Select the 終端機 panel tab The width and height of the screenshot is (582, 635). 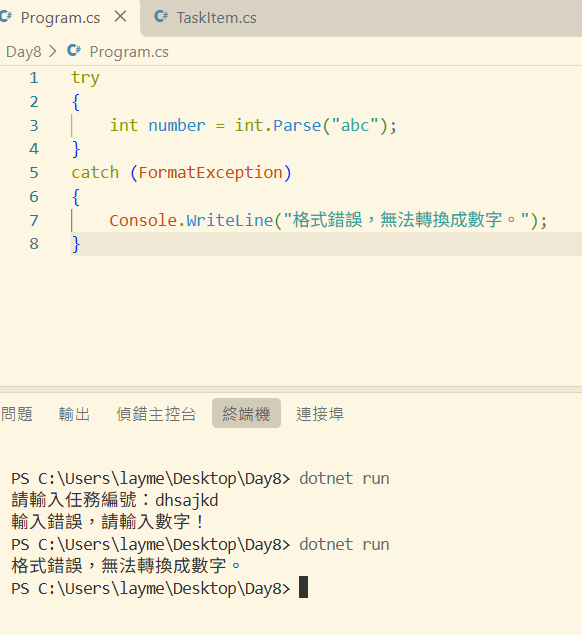[246, 413]
